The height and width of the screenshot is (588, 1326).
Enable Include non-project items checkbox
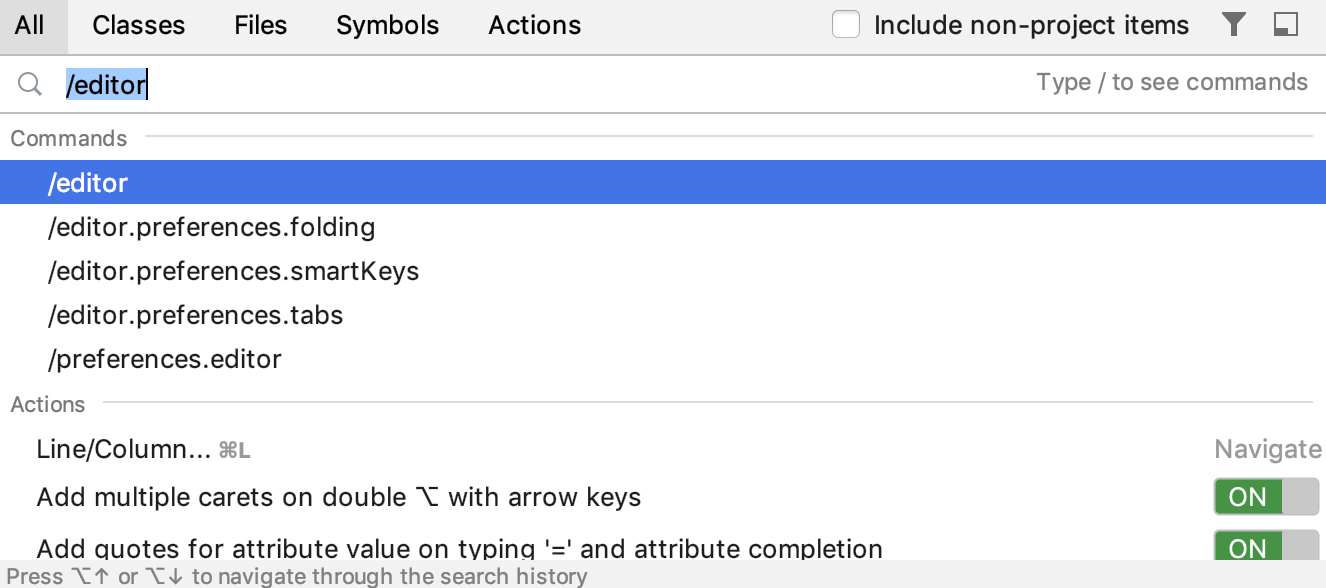click(x=846, y=25)
